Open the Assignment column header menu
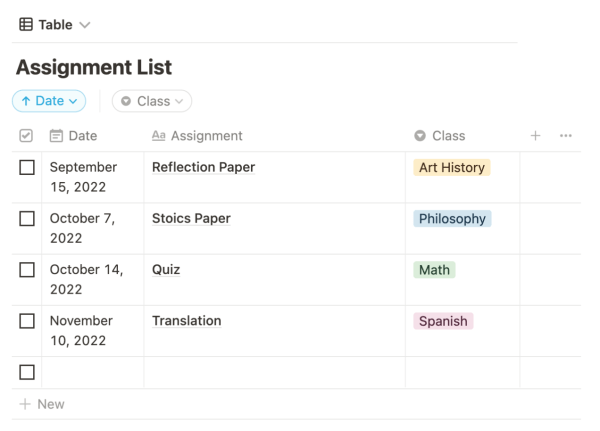Viewport: 600px width, 431px height. coord(206,136)
